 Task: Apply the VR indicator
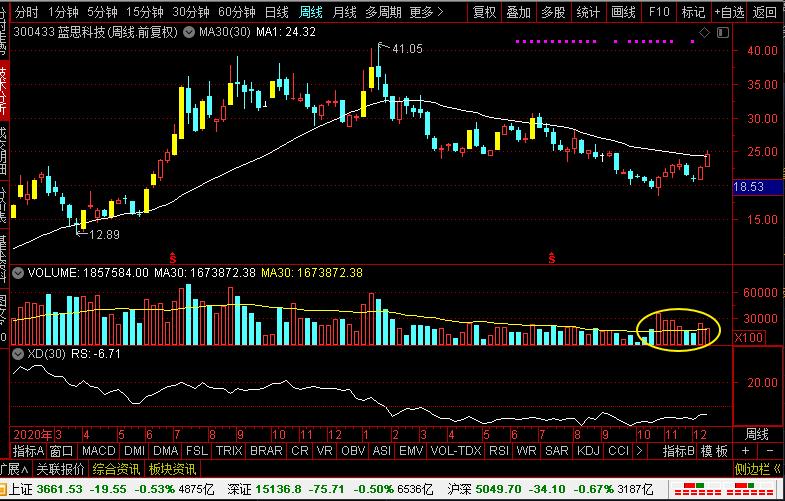point(325,451)
